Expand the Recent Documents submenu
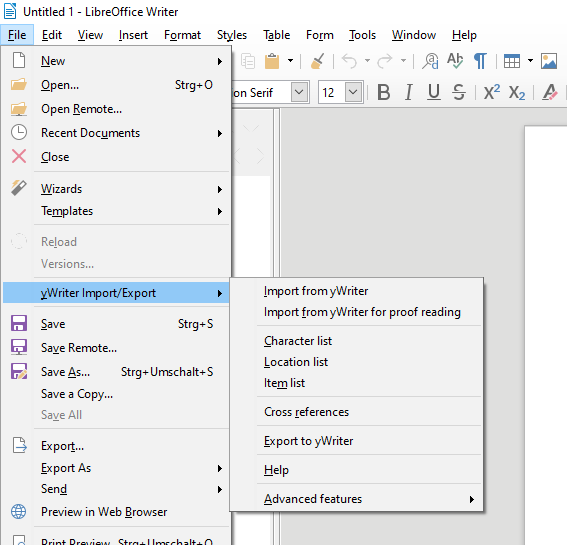 (219, 133)
